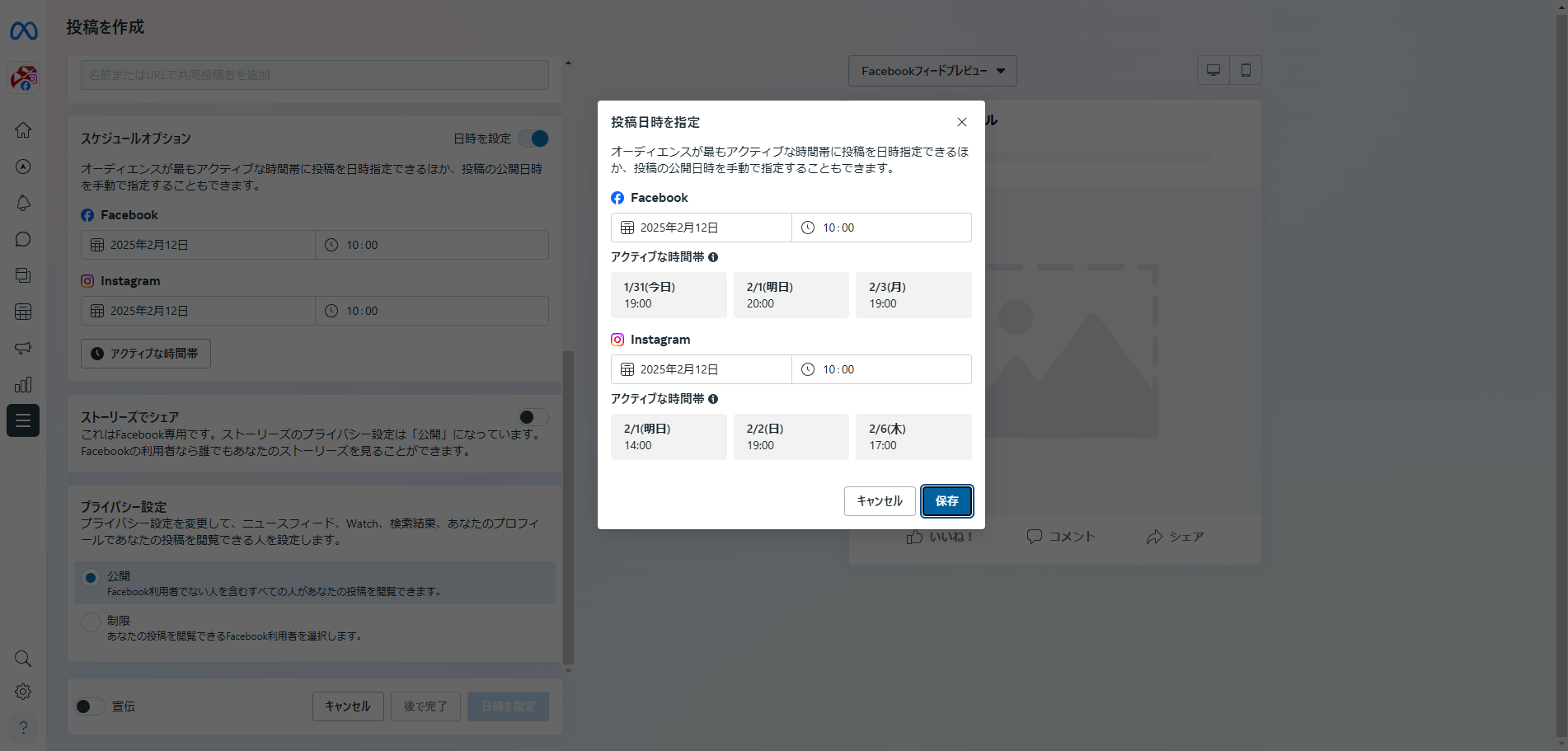Open the Ads megaphone icon

point(23,348)
